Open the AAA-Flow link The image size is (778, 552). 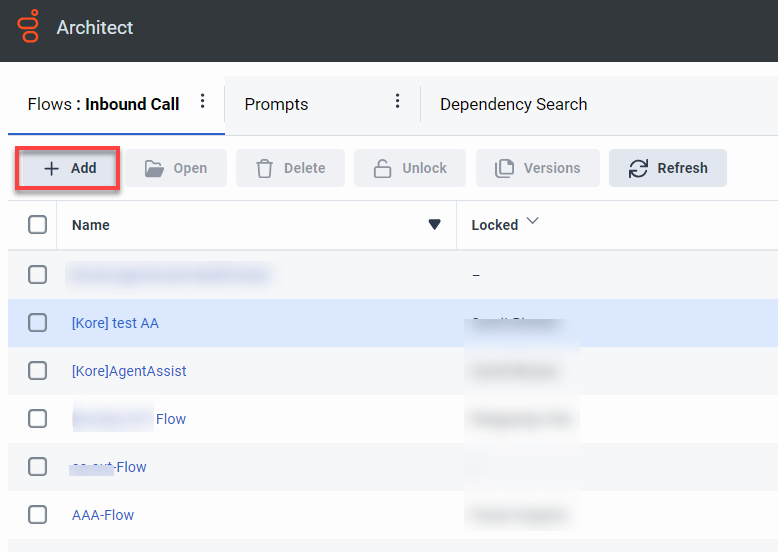tap(103, 515)
